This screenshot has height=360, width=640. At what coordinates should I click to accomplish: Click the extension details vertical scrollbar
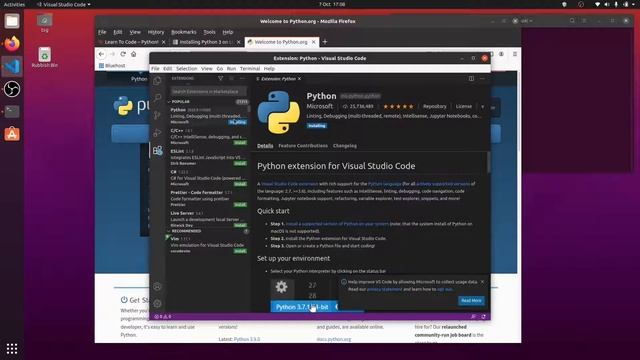[488, 162]
